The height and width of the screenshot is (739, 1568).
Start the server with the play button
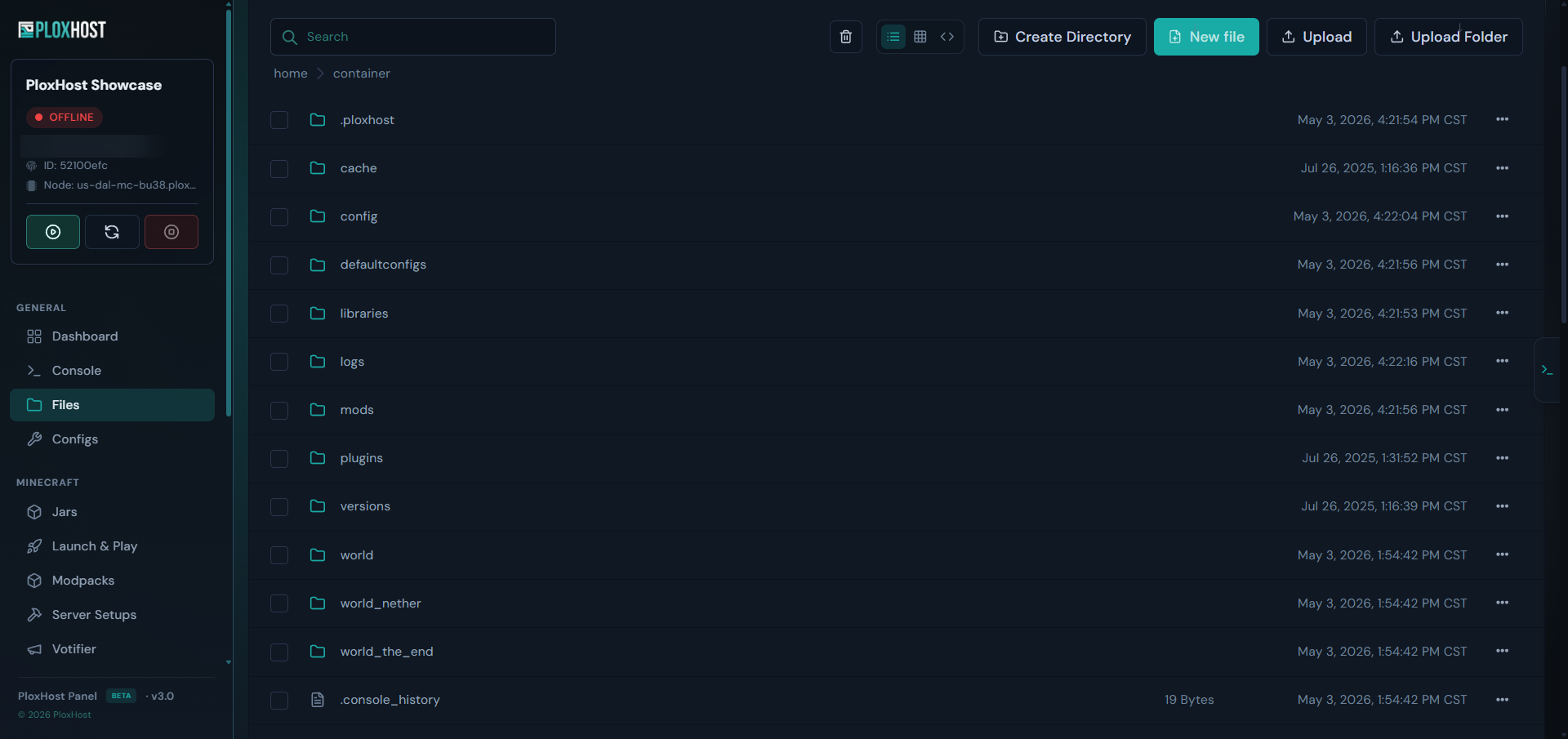pos(53,232)
